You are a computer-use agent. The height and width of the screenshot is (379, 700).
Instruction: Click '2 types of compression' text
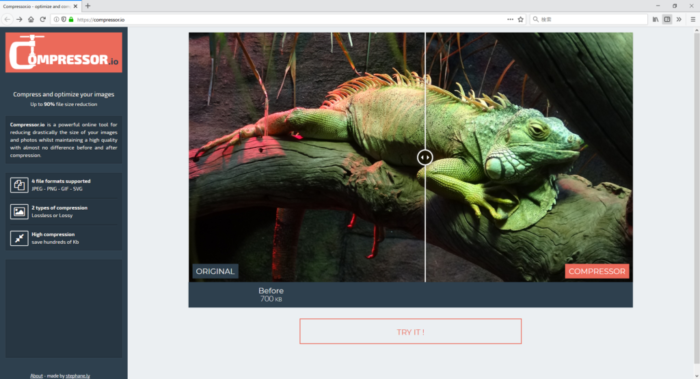coord(59,208)
